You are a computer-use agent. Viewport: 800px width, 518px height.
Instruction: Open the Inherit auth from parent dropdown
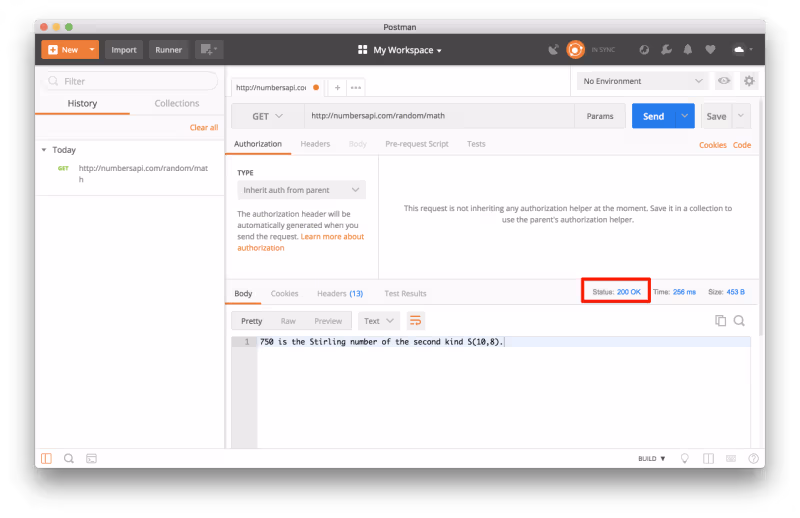pyautogui.click(x=301, y=190)
